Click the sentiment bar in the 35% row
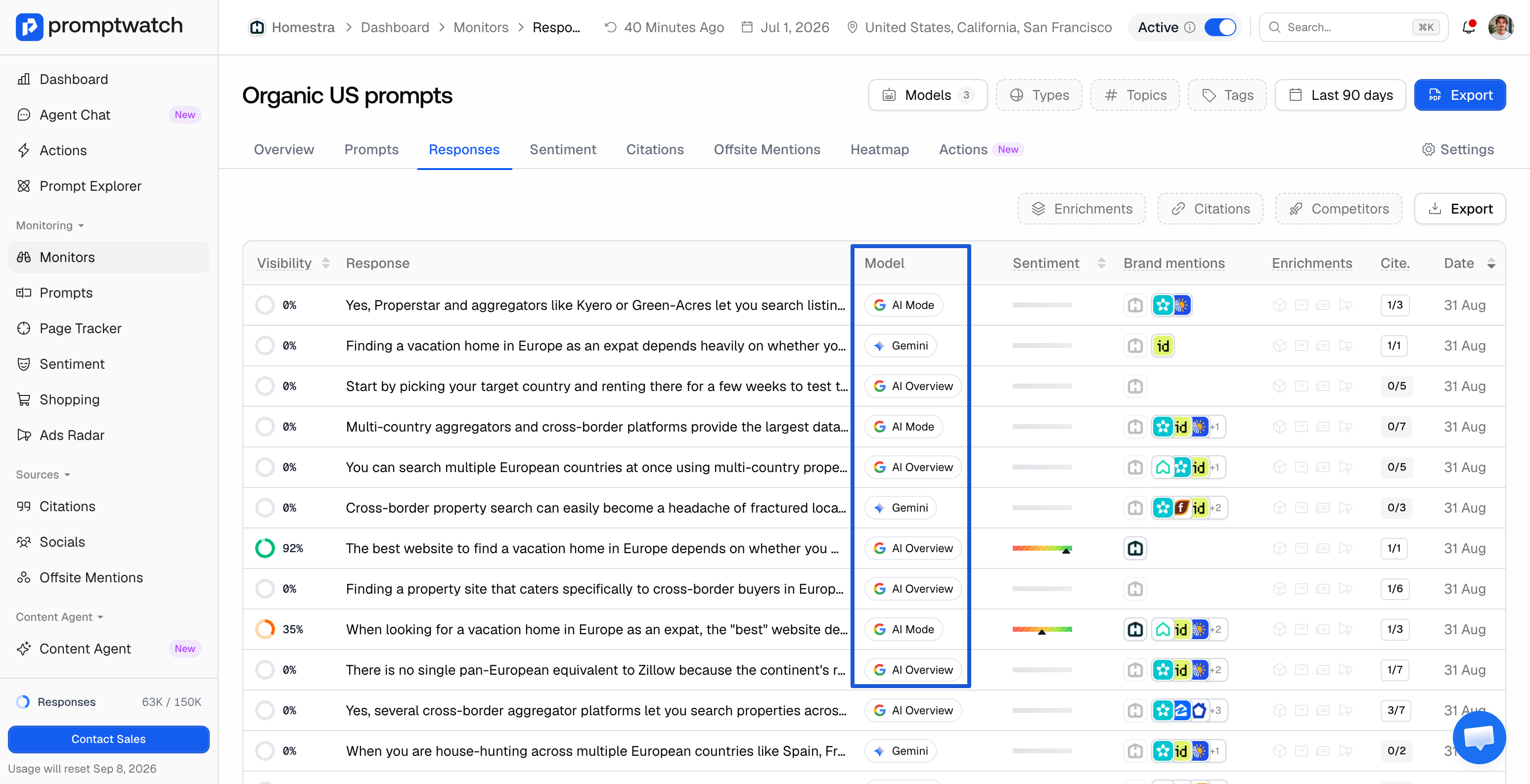 (x=1042, y=630)
